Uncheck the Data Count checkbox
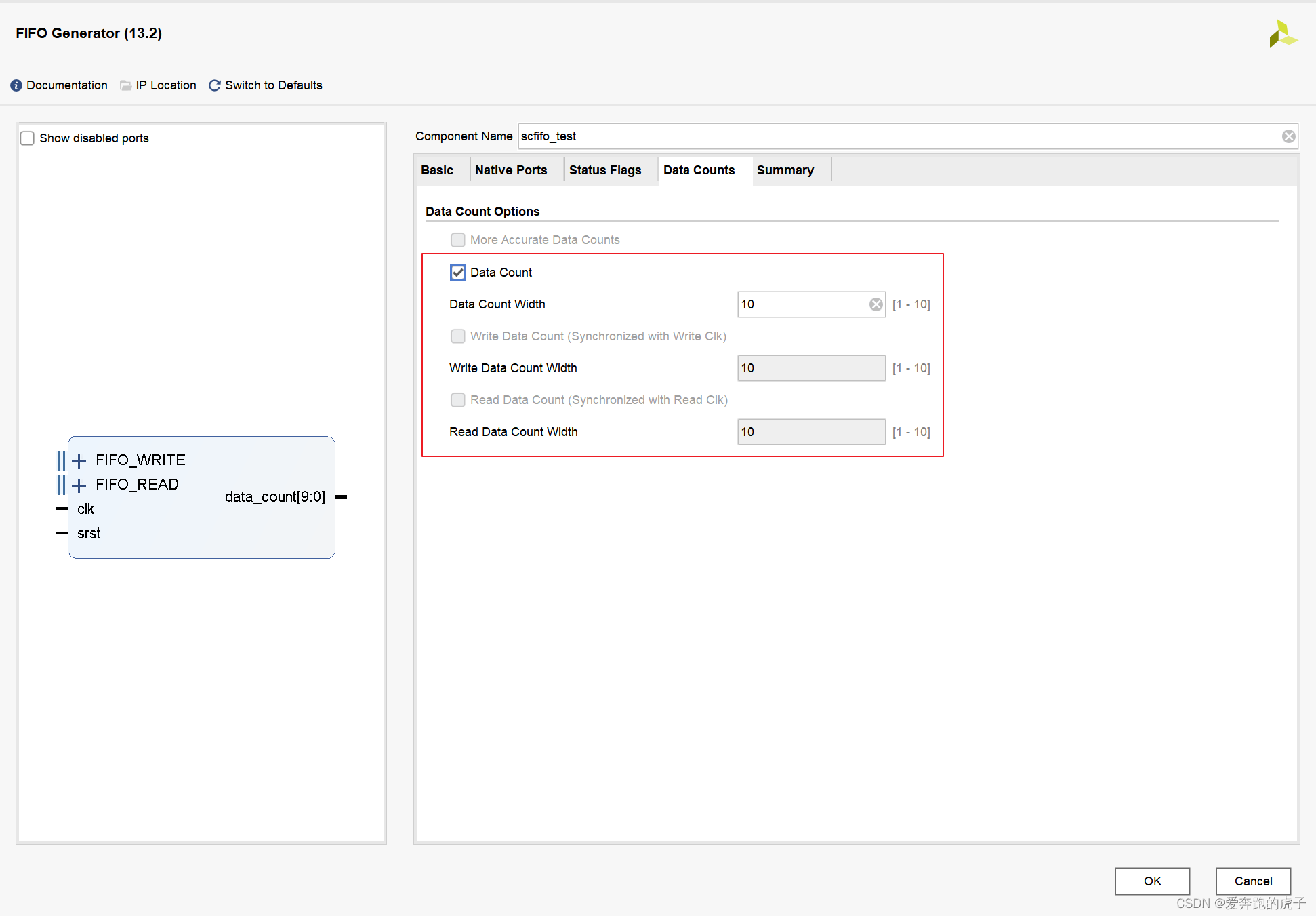Viewport: 1316px width, 916px height. [458, 273]
